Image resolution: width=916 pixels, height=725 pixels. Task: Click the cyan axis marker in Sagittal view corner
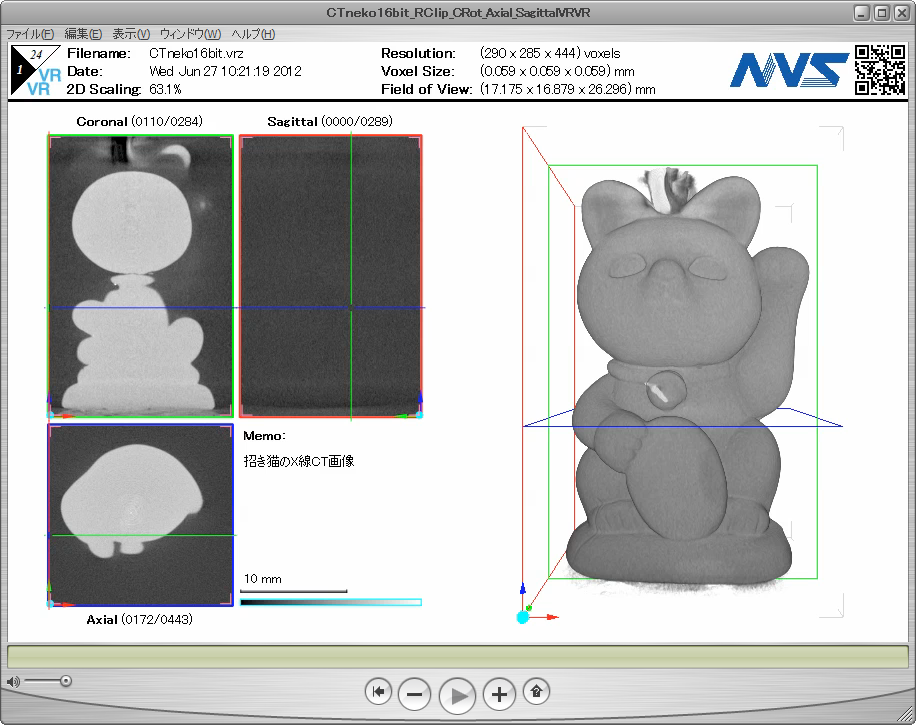[419, 415]
